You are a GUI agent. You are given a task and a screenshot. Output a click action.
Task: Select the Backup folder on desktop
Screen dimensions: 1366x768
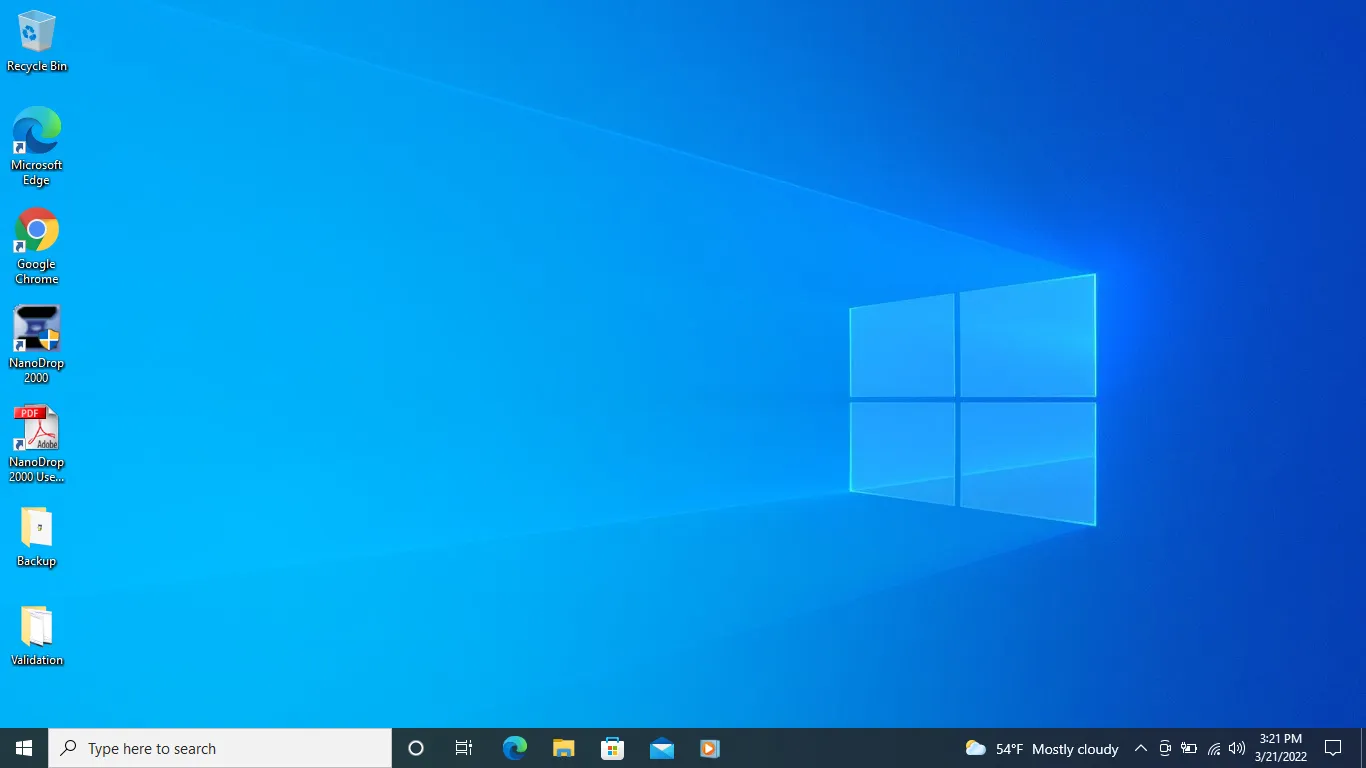coord(37,537)
